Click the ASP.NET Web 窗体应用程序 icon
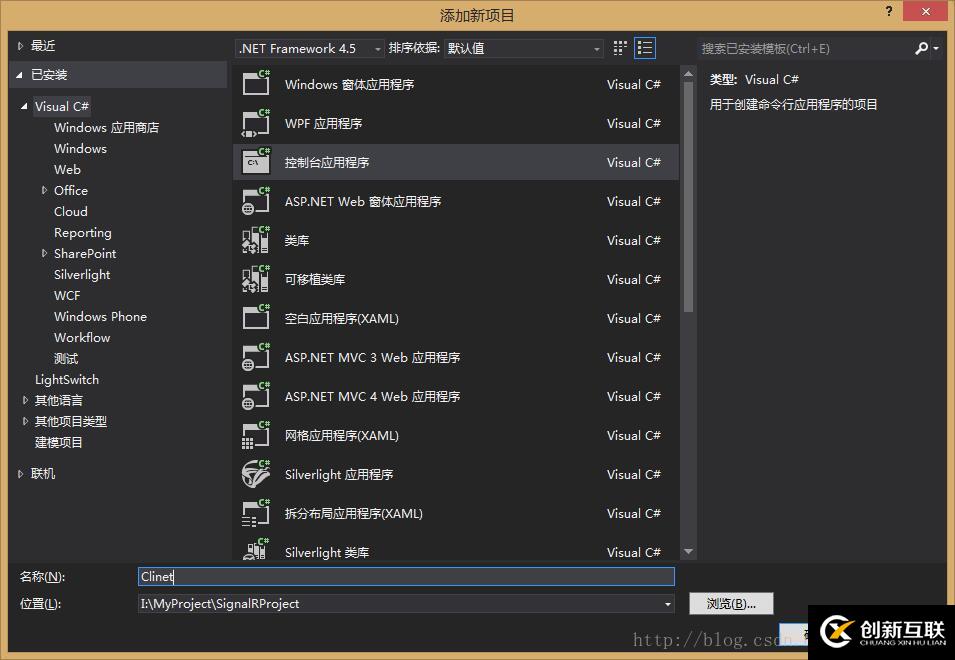955x660 pixels. click(x=256, y=200)
